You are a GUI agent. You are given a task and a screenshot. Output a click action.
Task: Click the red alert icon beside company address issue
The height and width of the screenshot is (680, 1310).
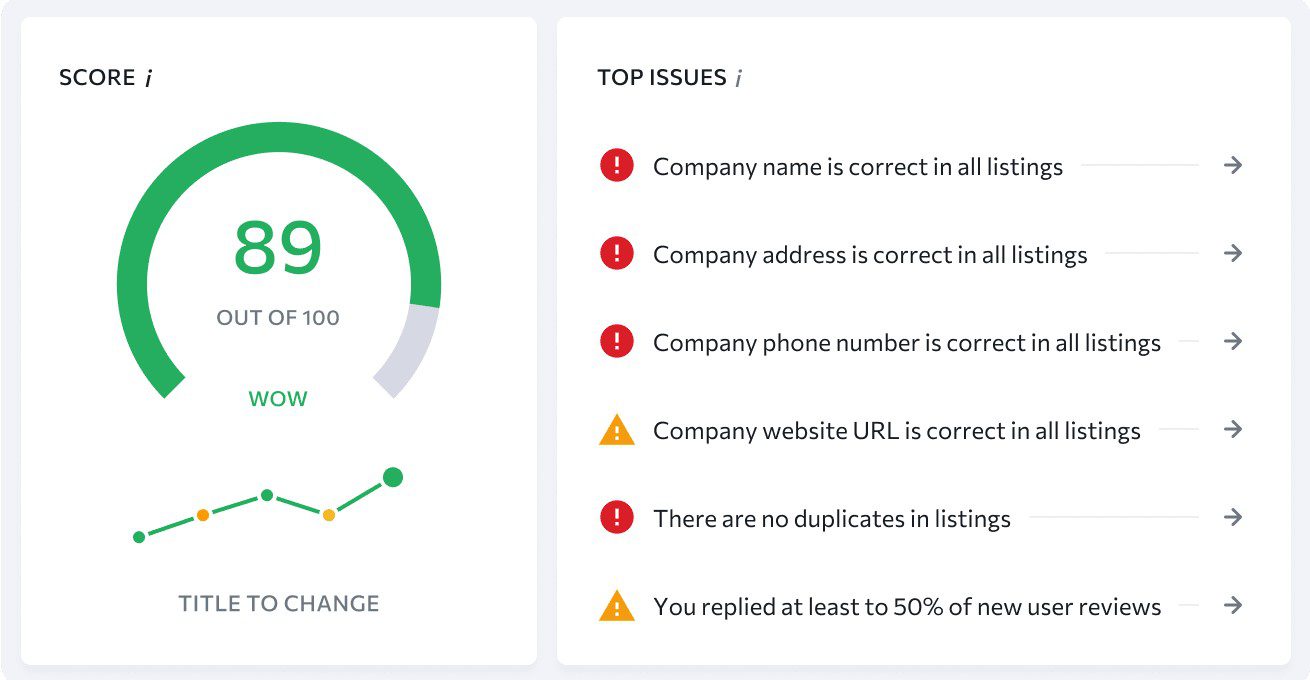point(617,254)
